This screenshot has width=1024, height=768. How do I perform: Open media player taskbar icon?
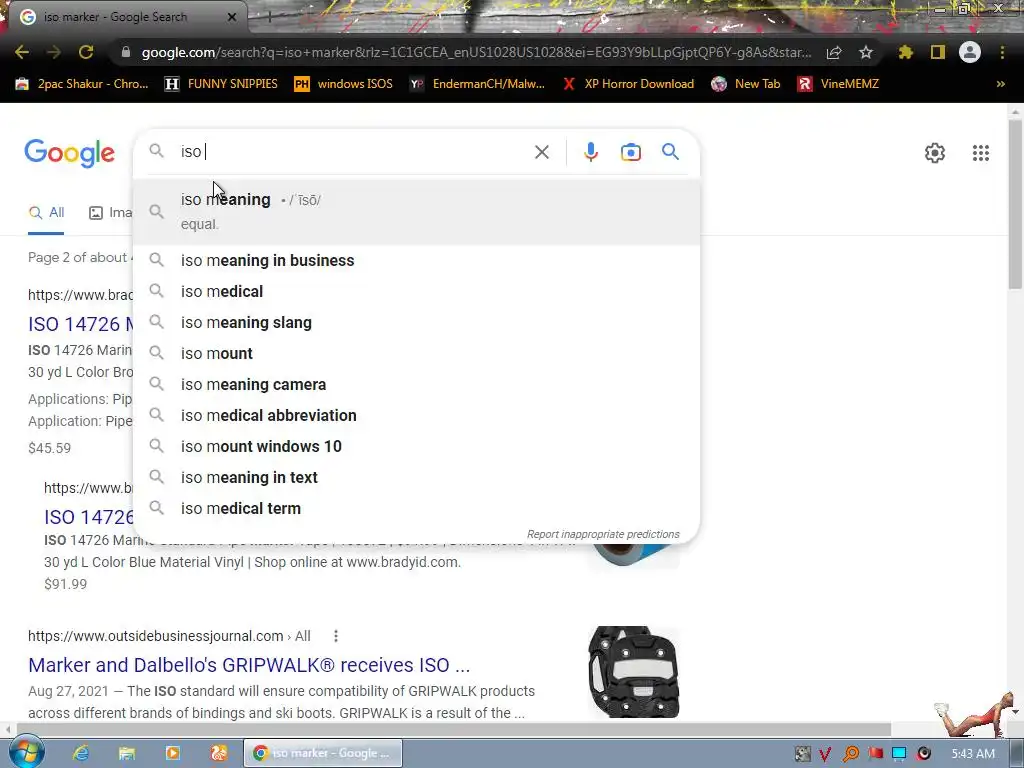pos(173,753)
